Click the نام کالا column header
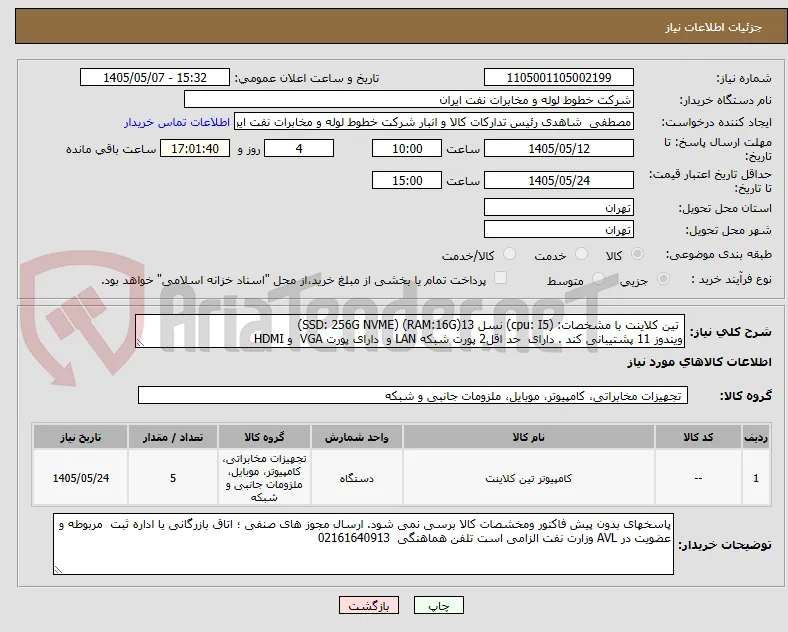788x632 pixels. coord(529,437)
